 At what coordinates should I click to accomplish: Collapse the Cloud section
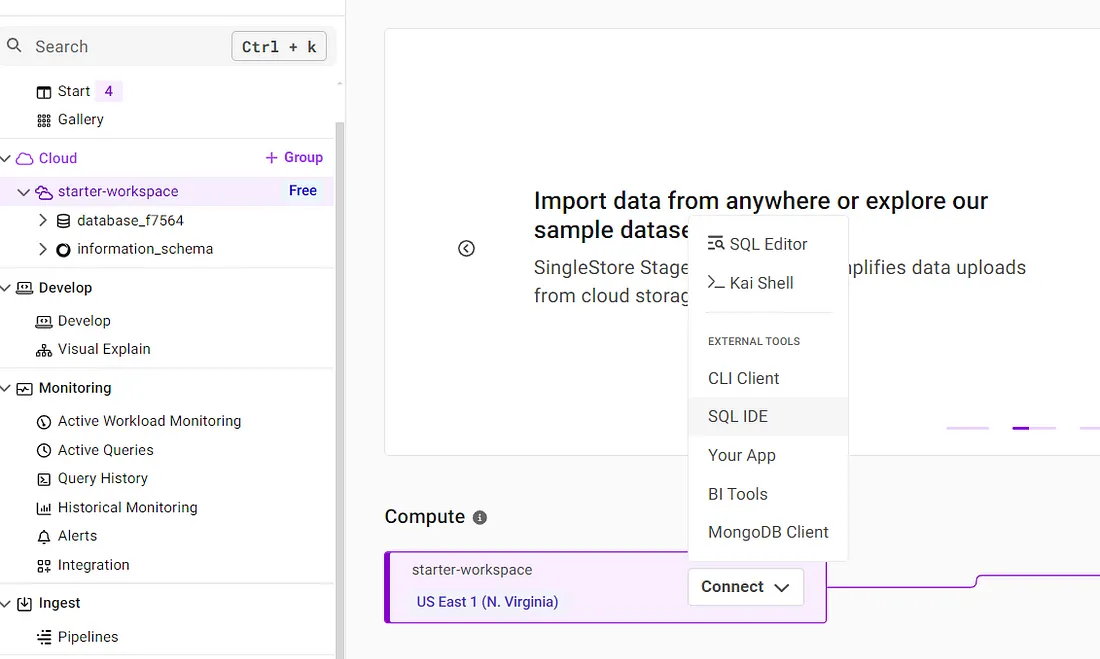(6, 159)
